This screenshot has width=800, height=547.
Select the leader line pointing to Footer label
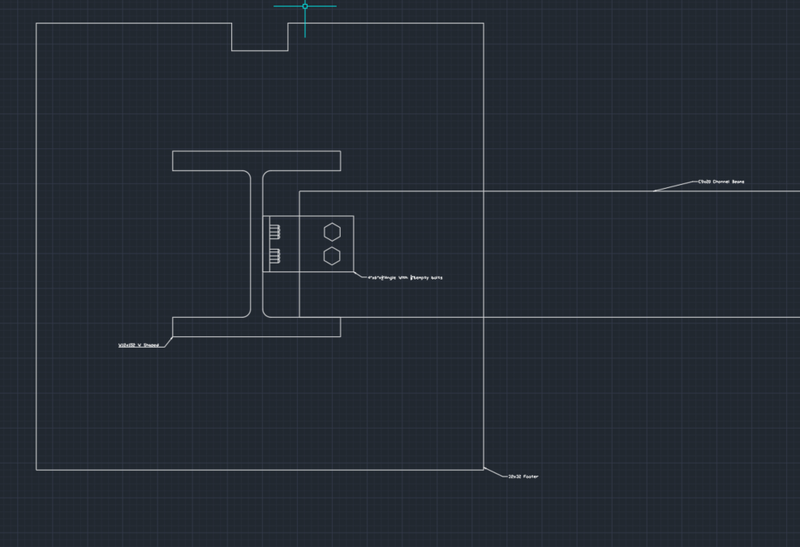(x=496, y=473)
